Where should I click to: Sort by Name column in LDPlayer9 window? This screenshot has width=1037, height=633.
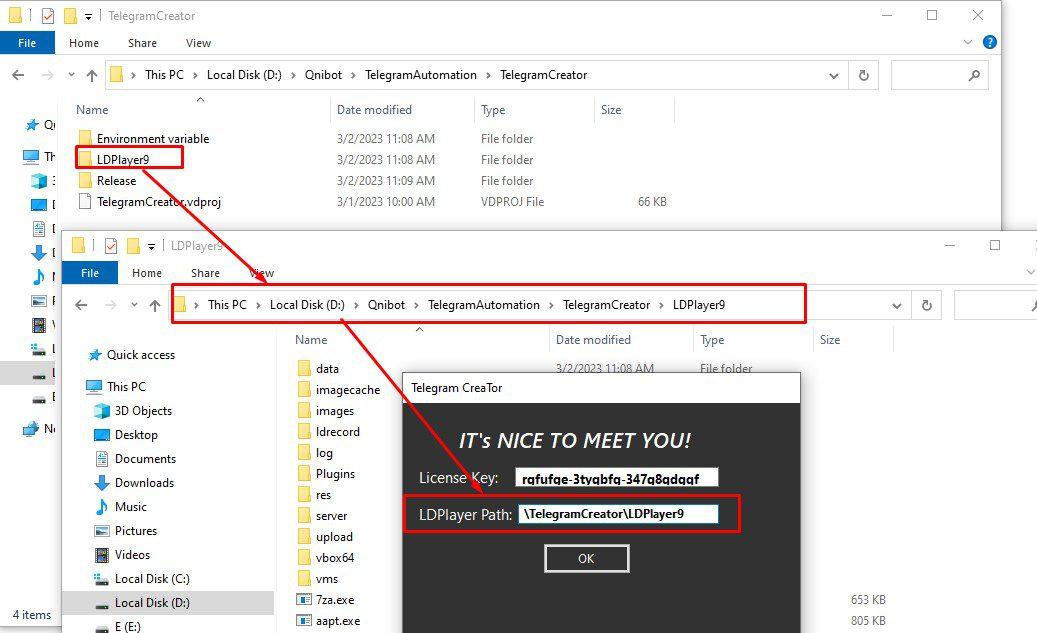tap(311, 340)
